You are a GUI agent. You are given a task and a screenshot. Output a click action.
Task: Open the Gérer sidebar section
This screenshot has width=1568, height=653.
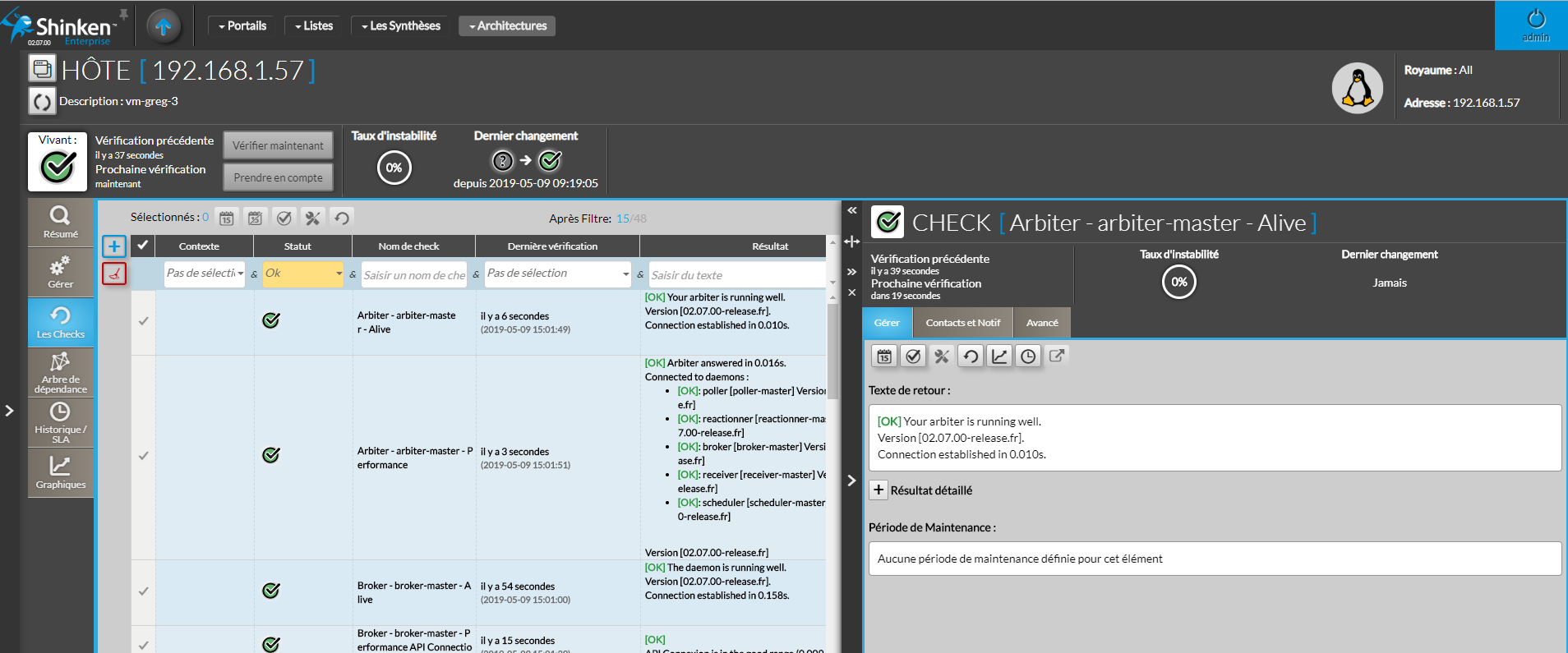[x=60, y=273]
